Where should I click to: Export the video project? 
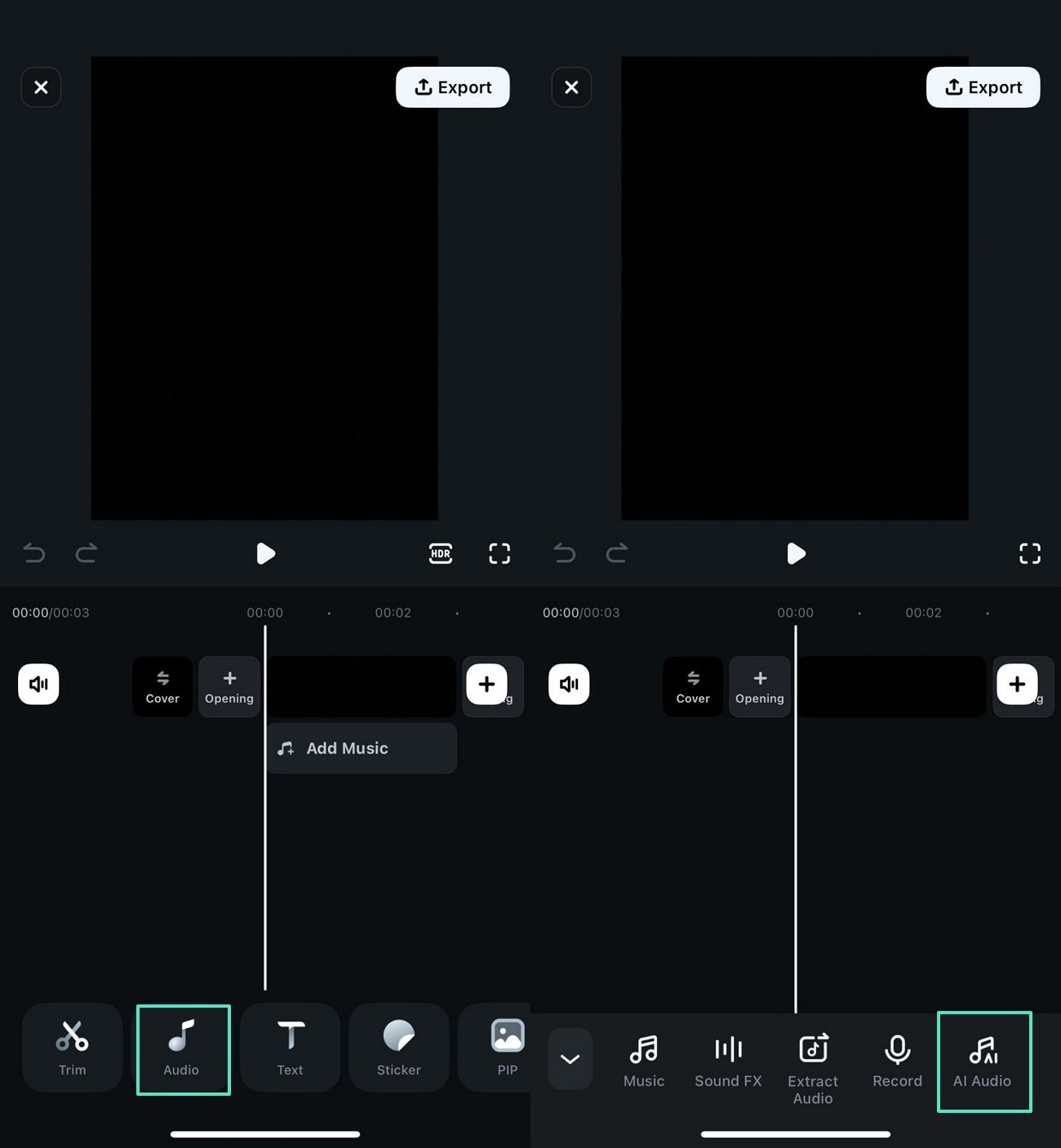453,87
